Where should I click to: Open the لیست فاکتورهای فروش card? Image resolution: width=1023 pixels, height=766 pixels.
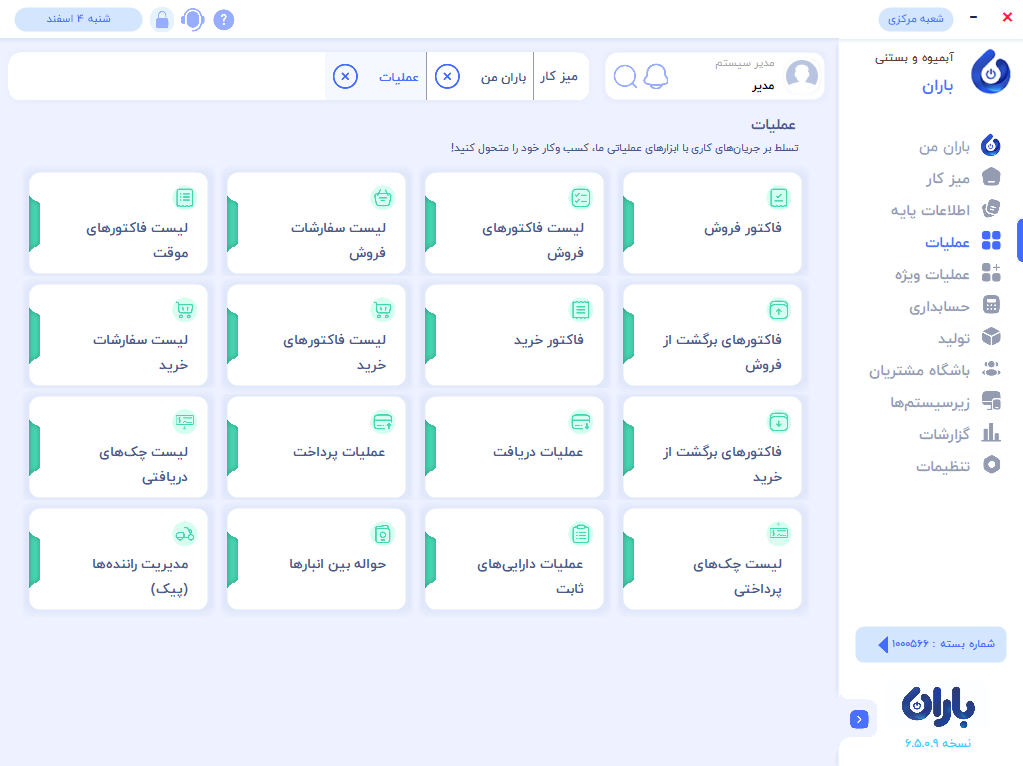(514, 223)
